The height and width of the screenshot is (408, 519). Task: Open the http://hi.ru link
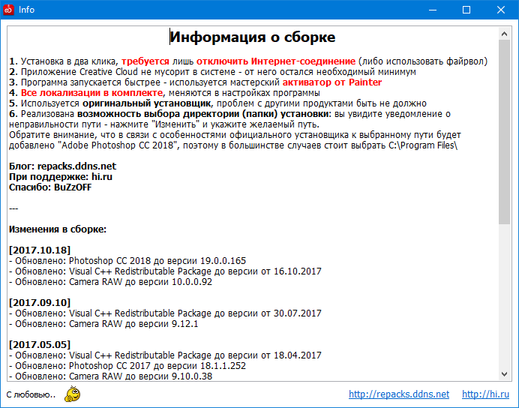(485, 394)
